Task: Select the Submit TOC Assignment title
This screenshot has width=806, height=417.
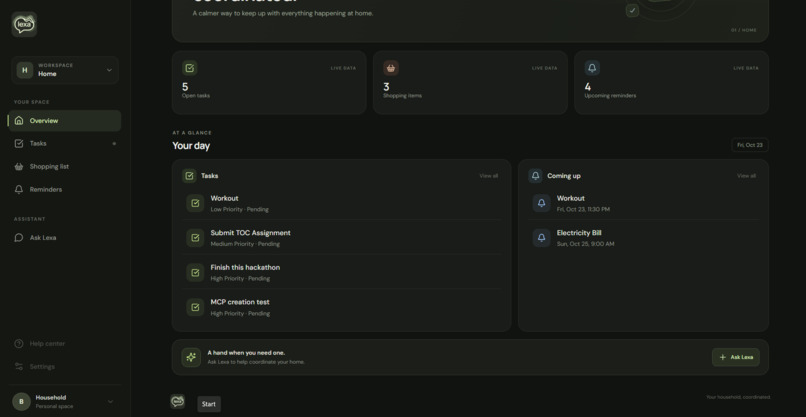Action: [250, 233]
